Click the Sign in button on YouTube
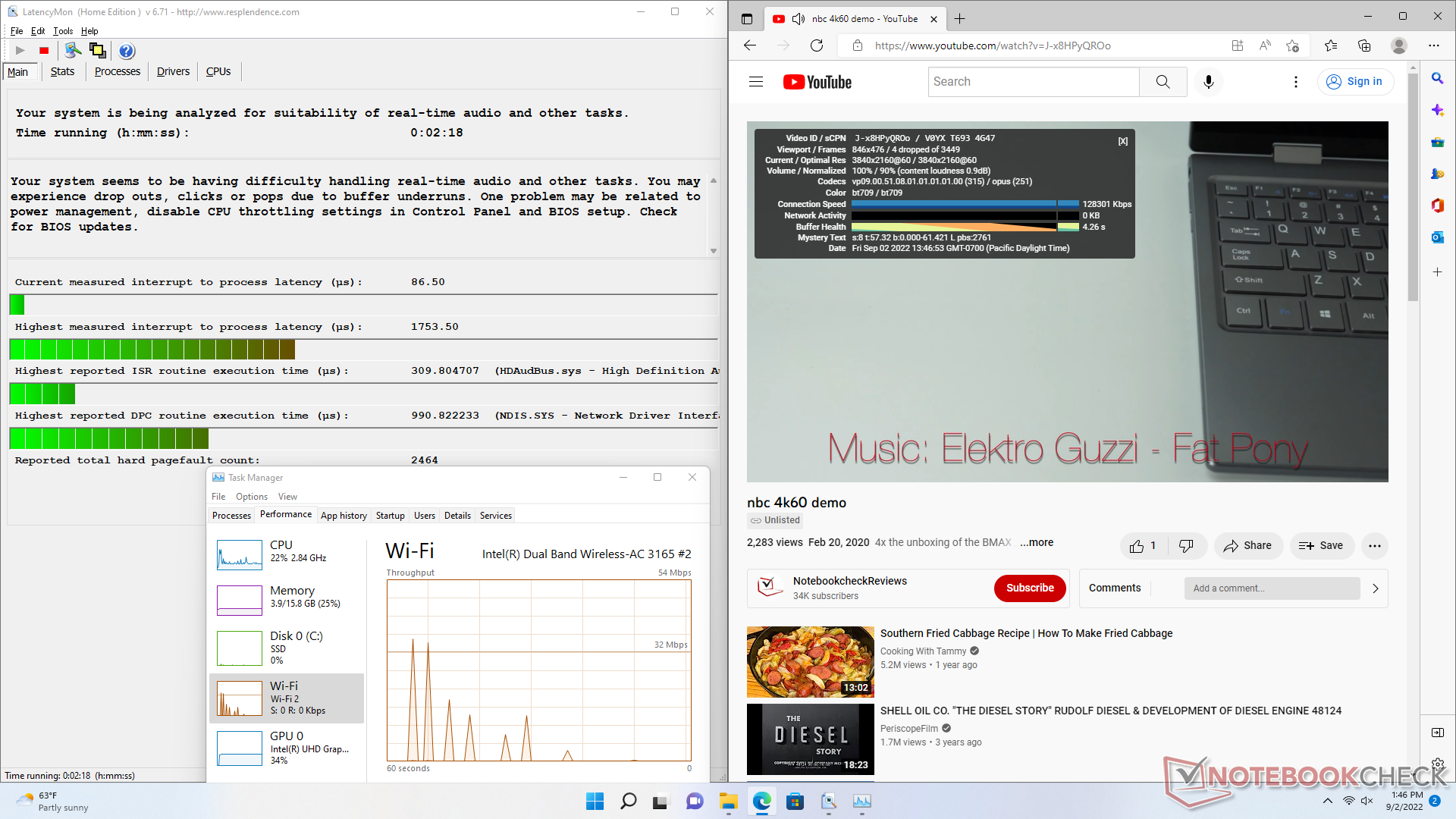This screenshot has width=1456, height=819. [1355, 81]
